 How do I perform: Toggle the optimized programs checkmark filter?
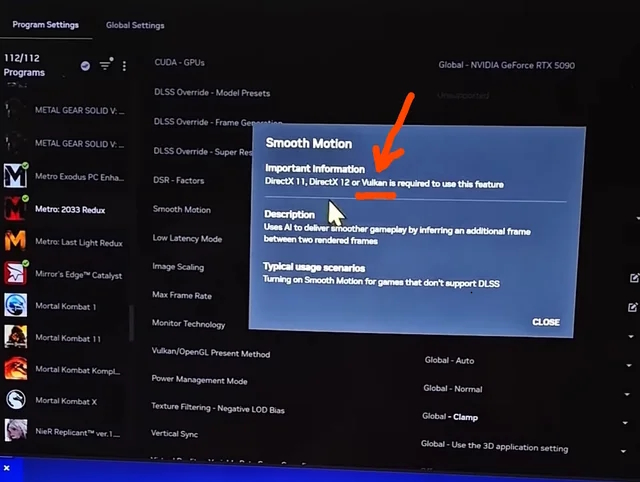85,66
